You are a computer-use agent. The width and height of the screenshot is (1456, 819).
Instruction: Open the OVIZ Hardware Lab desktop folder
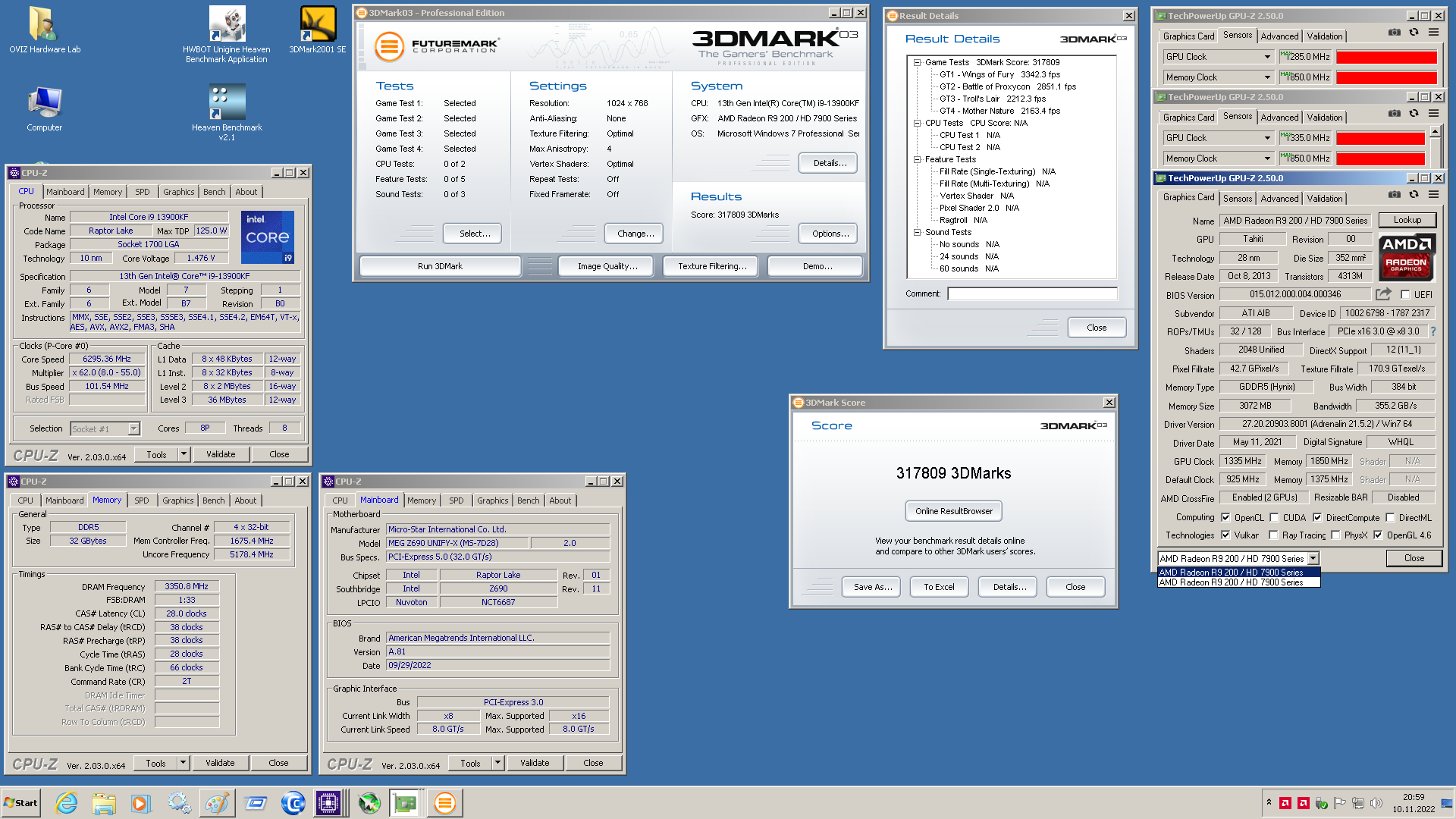[x=44, y=30]
